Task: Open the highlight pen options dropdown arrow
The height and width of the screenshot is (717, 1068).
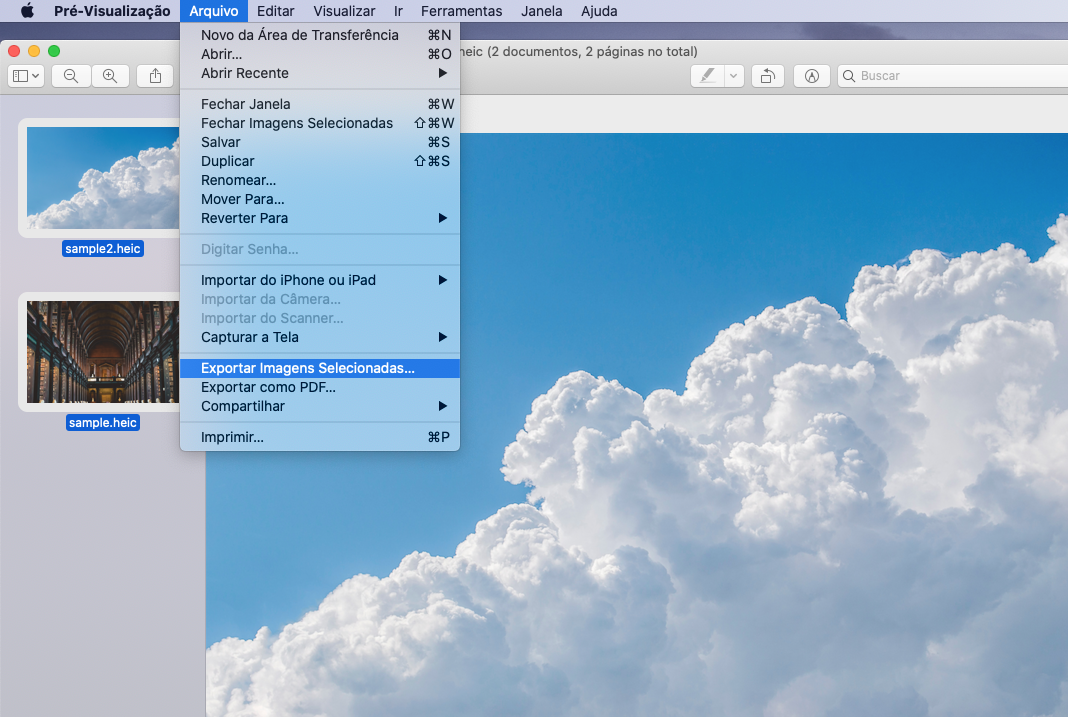Action: [x=733, y=76]
